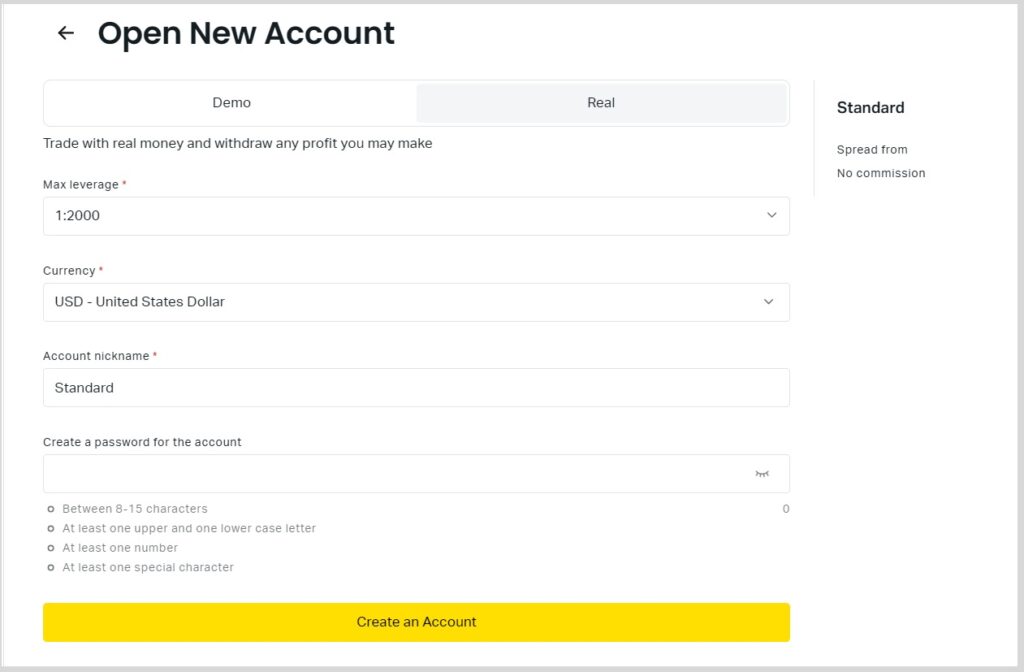The image size is (1024, 672).
Task: Click the 'Between 8-15 characters' bullet indicator
Action: [51, 509]
